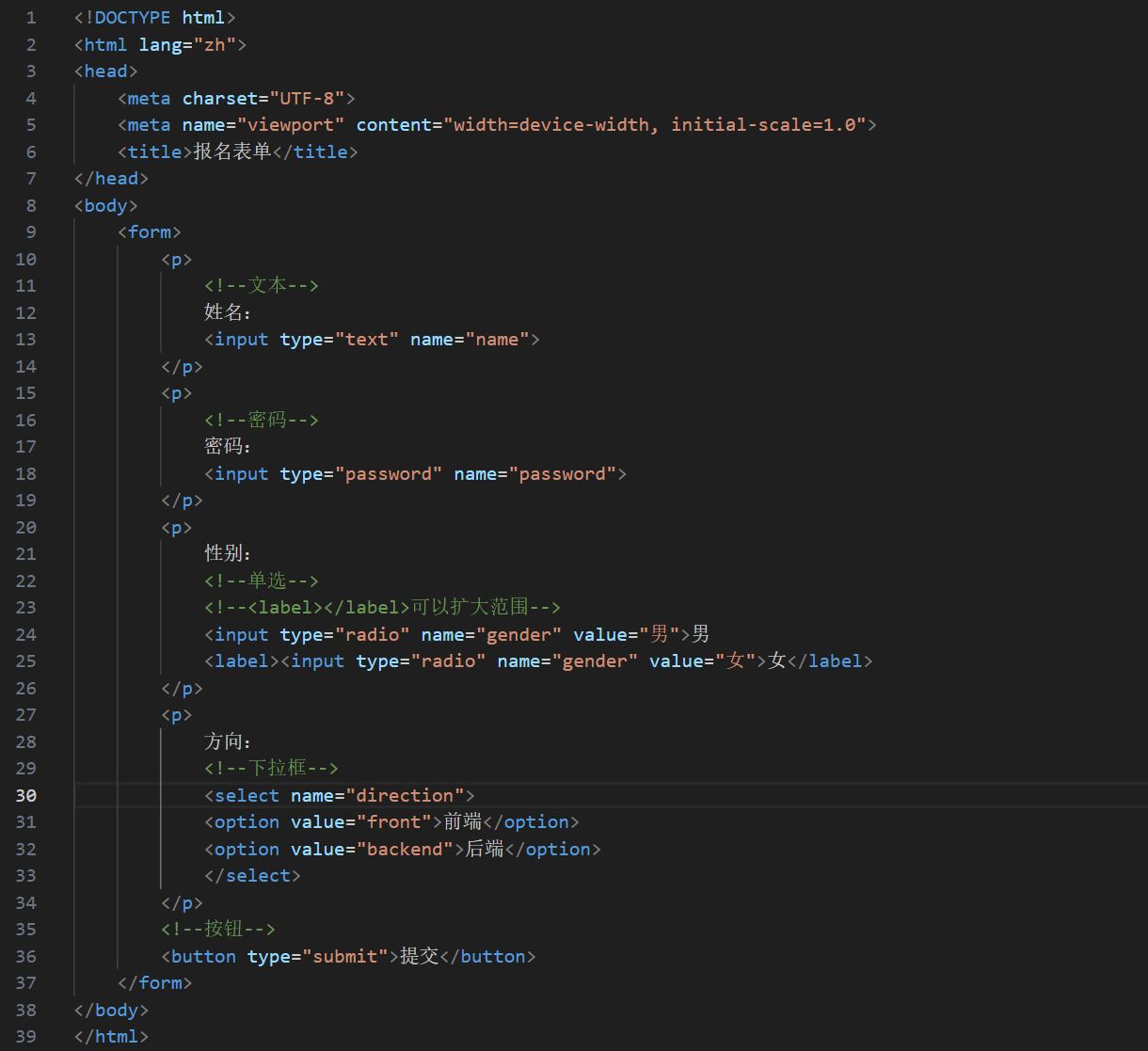Click the closing </label> tag after 女

pyautogui.click(x=830, y=661)
